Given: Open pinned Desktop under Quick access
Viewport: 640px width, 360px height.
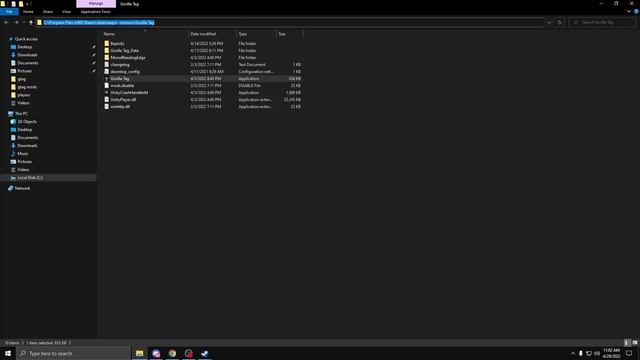Looking at the screenshot, I should pyautogui.click(x=24, y=47).
